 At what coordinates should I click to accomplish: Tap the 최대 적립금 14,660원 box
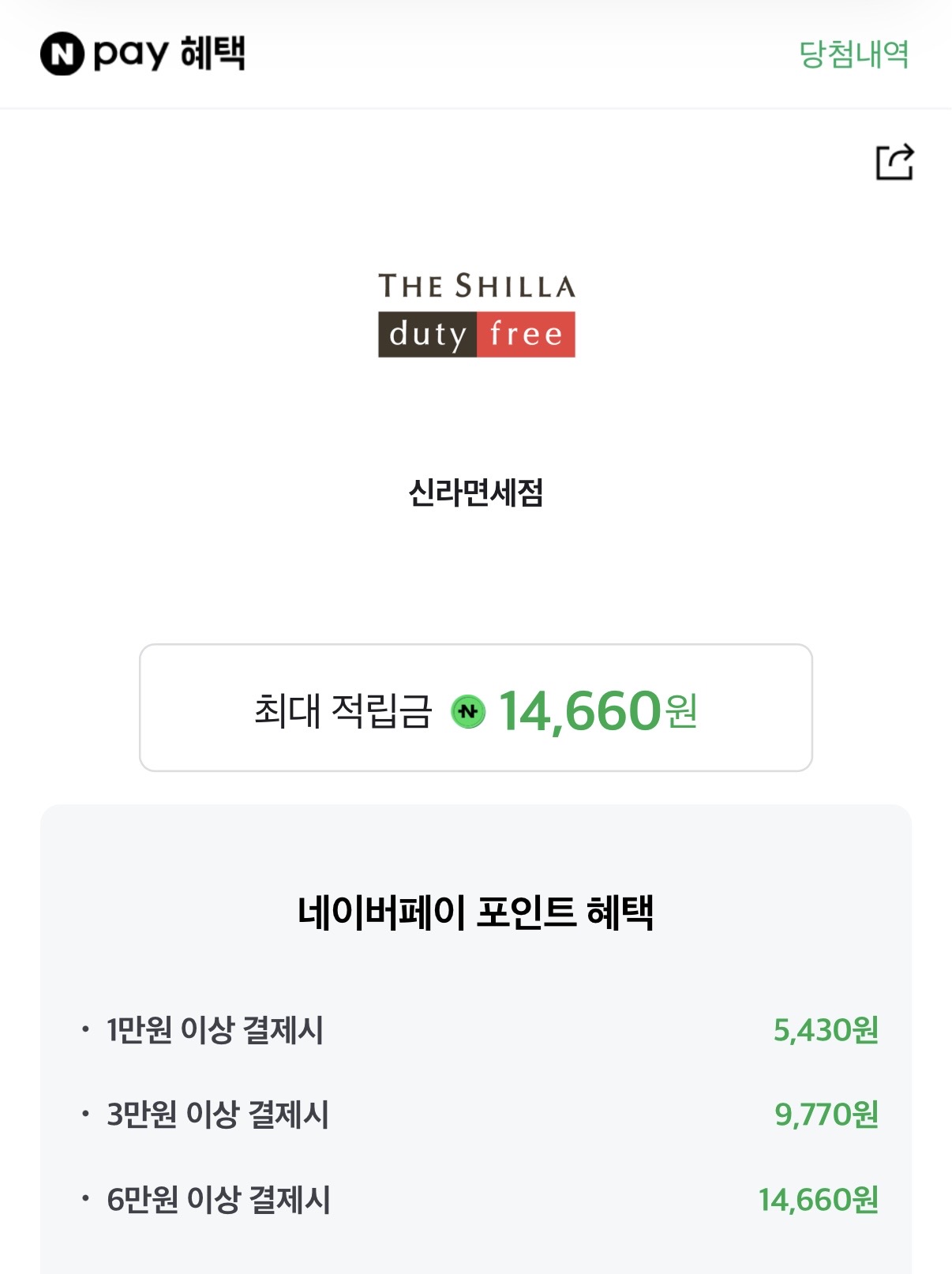[476, 707]
